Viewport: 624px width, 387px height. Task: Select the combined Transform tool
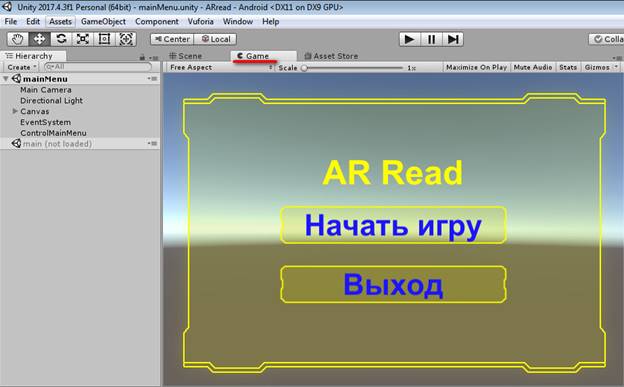(x=126, y=39)
